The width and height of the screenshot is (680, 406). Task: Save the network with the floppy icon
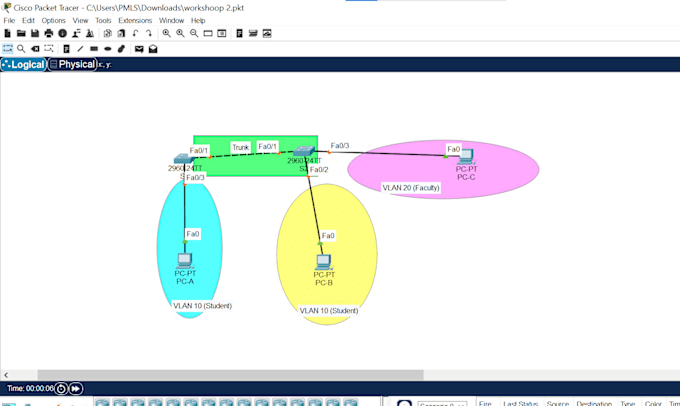point(35,33)
